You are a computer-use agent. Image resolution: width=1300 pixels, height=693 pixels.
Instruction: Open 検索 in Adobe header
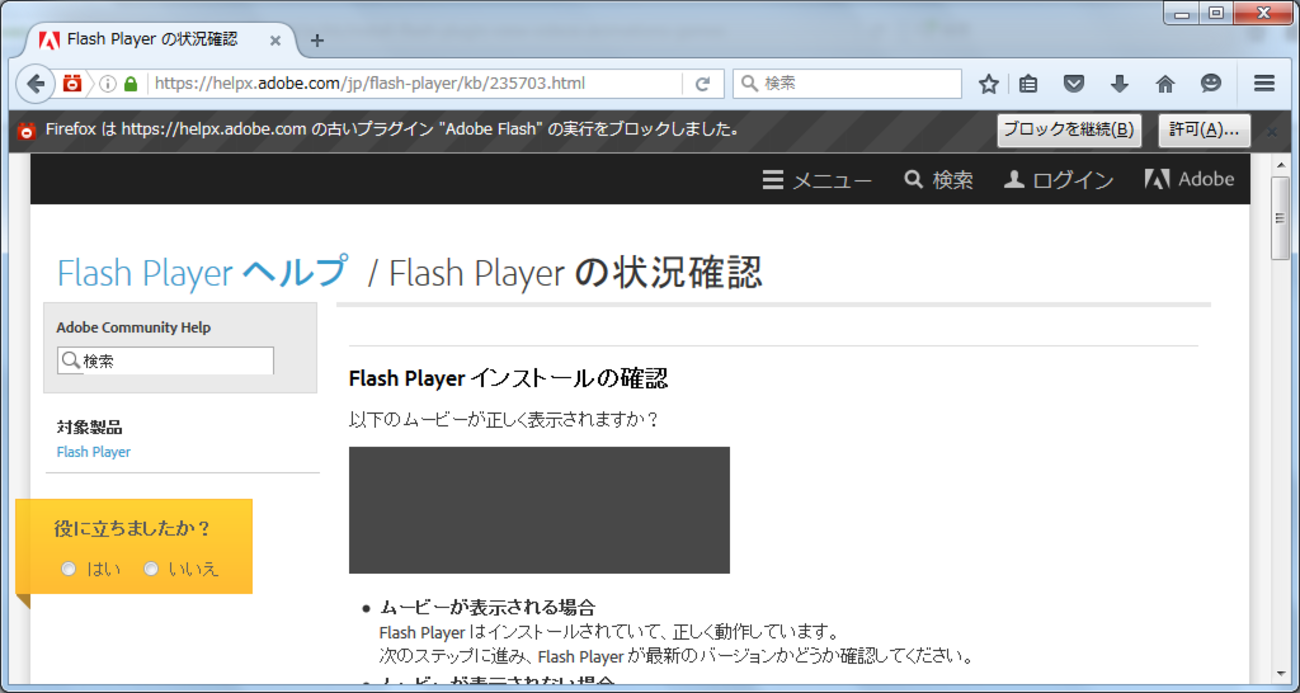(938, 180)
